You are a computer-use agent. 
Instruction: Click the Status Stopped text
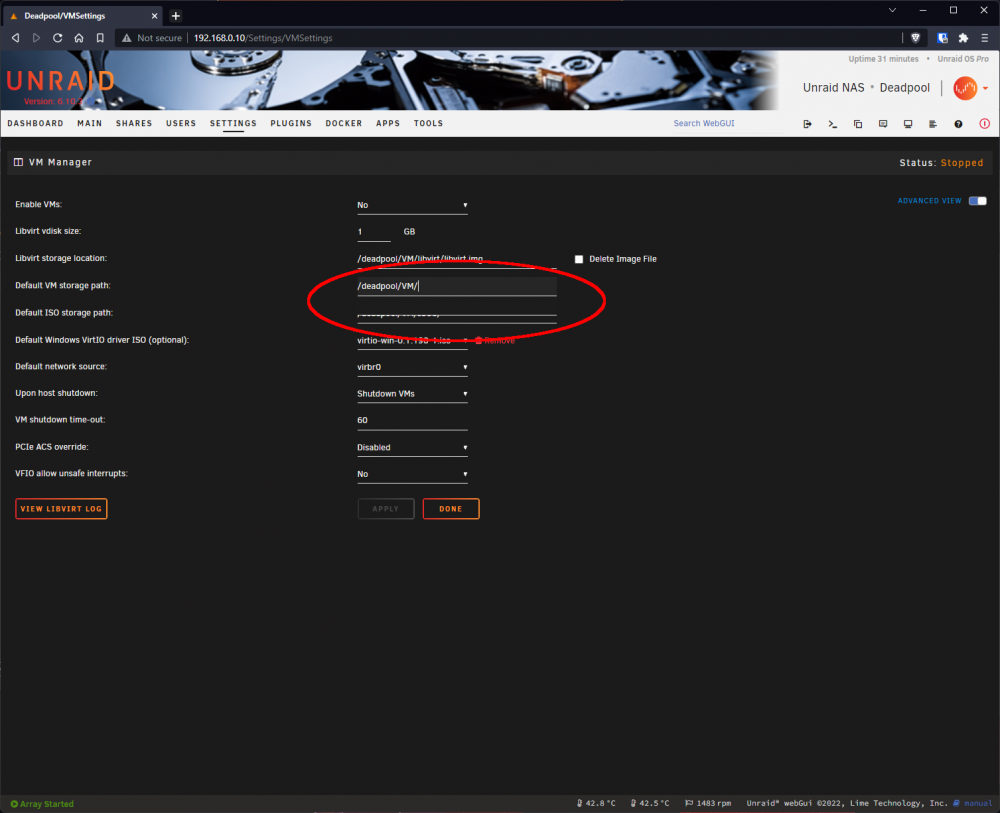click(941, 163)
